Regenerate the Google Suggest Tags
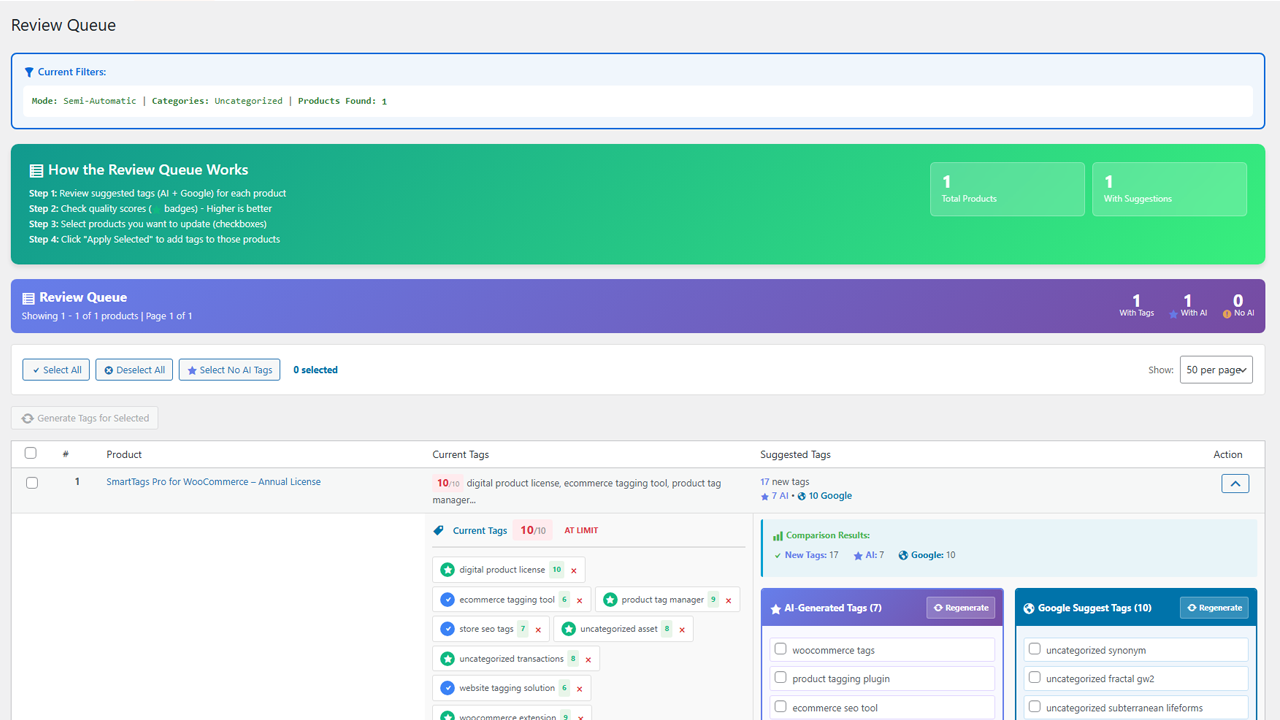This screenshot has width=1280, height=720. (x=1214, y=607)
